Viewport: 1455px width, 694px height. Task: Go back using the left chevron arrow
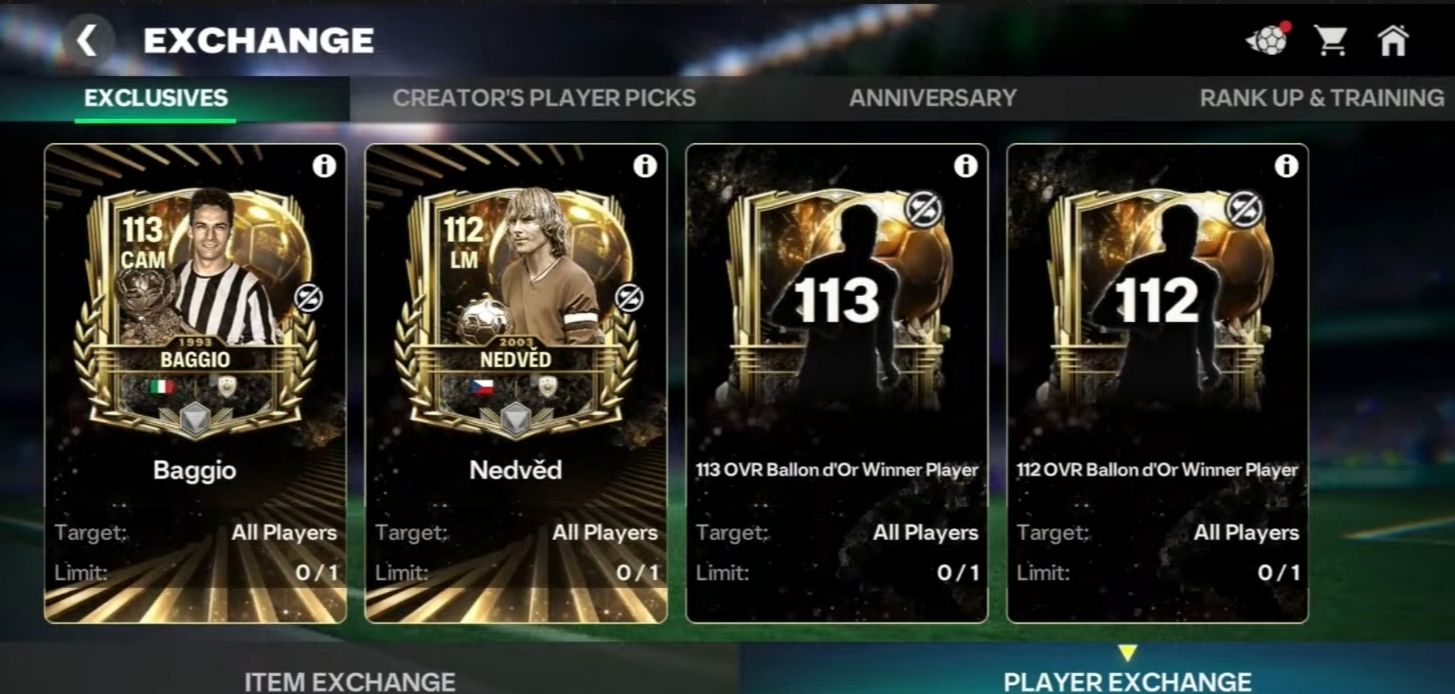tap(88, 40)
